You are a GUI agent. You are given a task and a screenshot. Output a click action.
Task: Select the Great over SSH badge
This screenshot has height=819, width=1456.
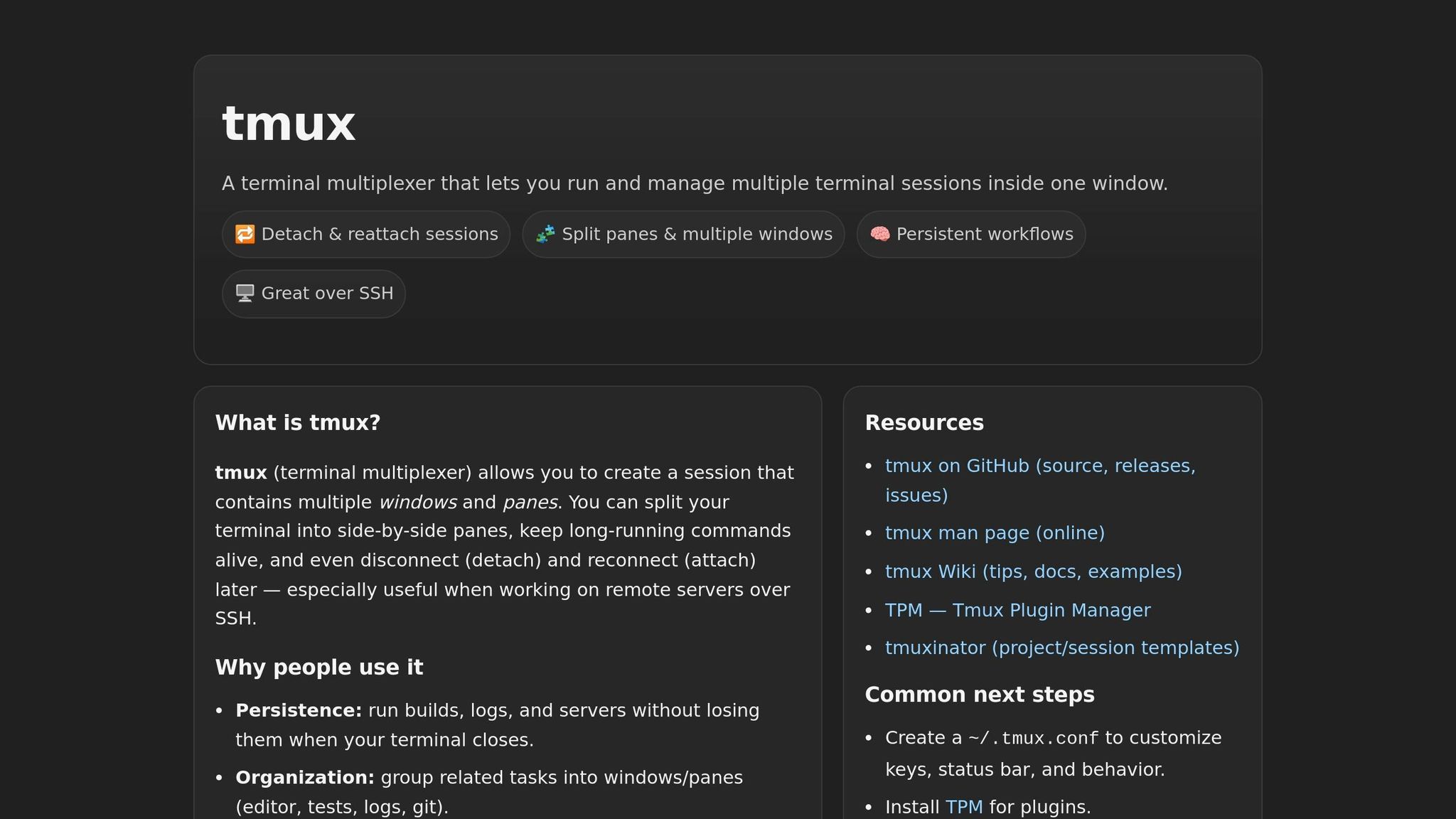pos(314,293)
